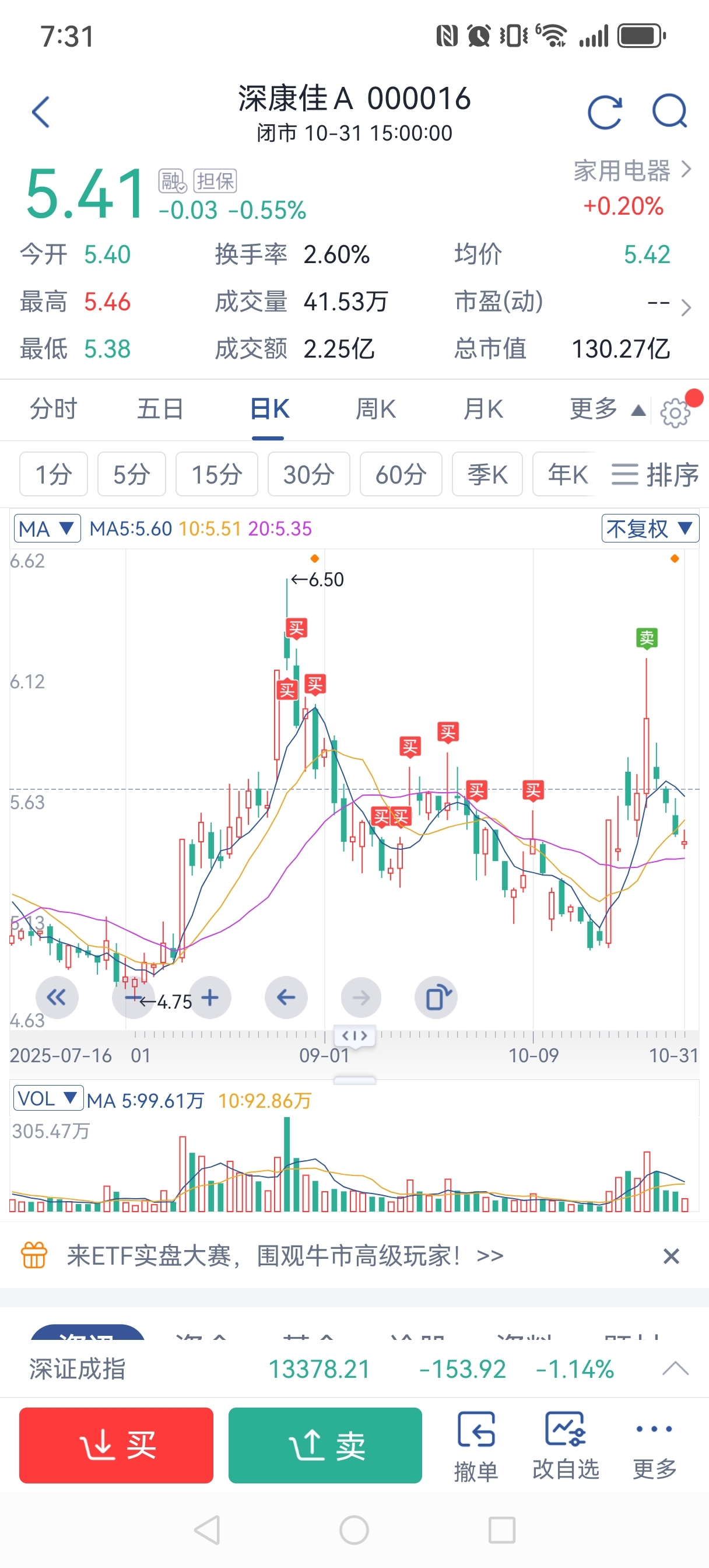Image resolution: width=709 pixels, height=1568 pixels.
Task: Rotate chart to landscape icon
Action: pos(436,997)
